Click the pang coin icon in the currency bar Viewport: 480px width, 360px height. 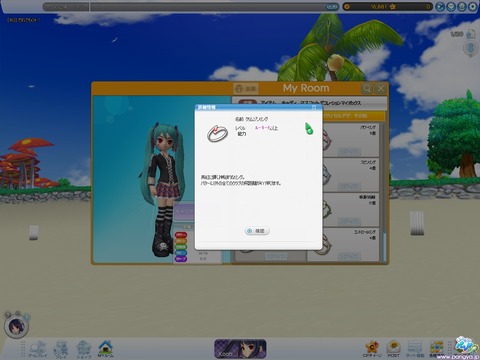(347, 7)
